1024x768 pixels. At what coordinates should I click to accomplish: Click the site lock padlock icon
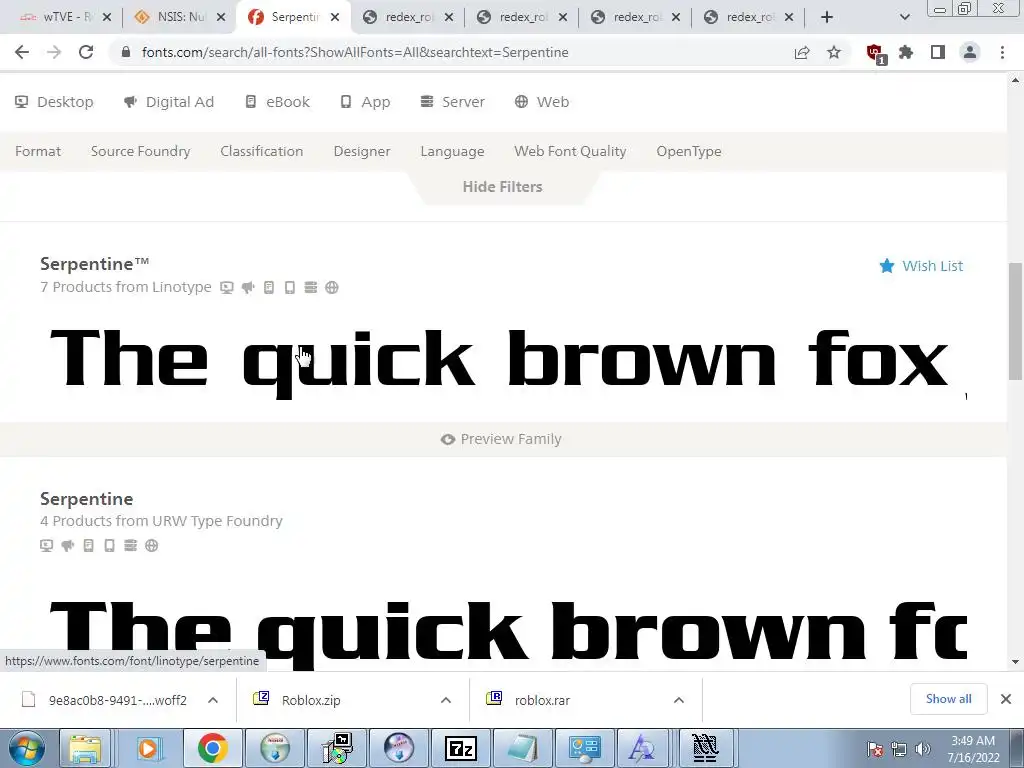pos(127,52)
